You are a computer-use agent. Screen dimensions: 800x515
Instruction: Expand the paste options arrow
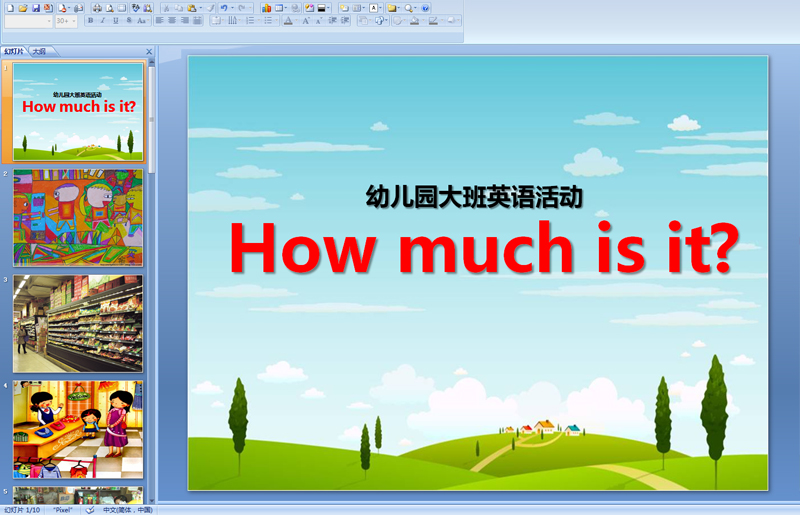[201, 8]
